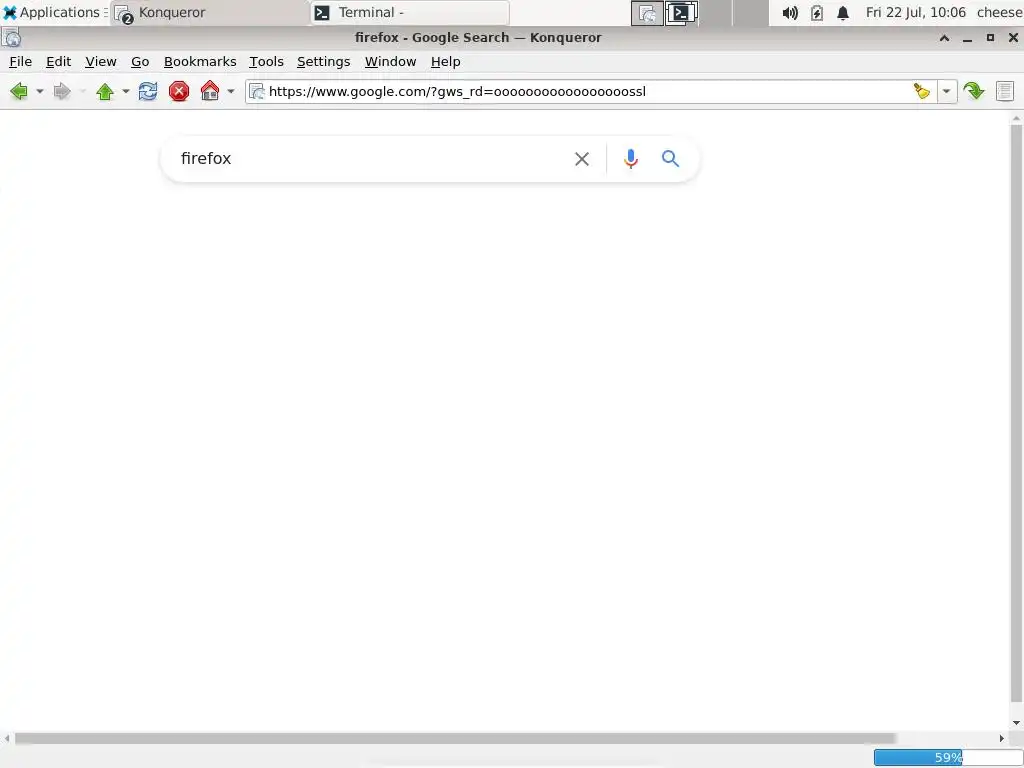1024x768 pixels.
Task: Start voice search with microphone icon
Action: coord(631,159)
